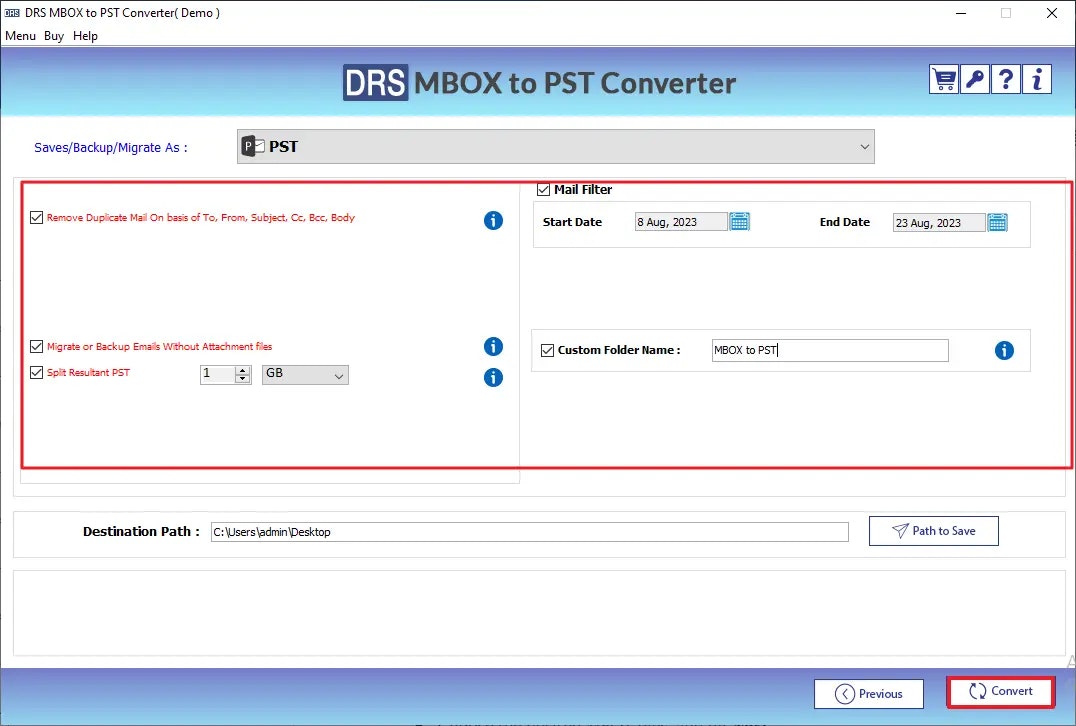
Task: Show info for Remove Duplicate Mail option
Action: (493, 220)
